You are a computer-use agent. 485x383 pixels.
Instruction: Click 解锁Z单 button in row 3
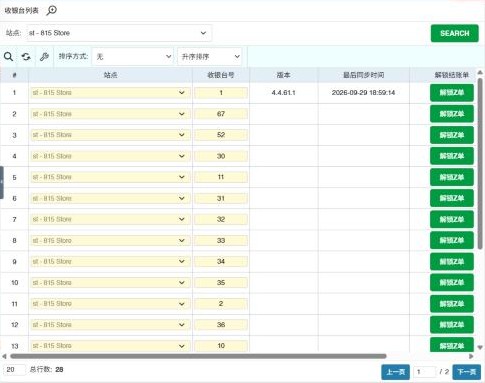tap(452, 135)
